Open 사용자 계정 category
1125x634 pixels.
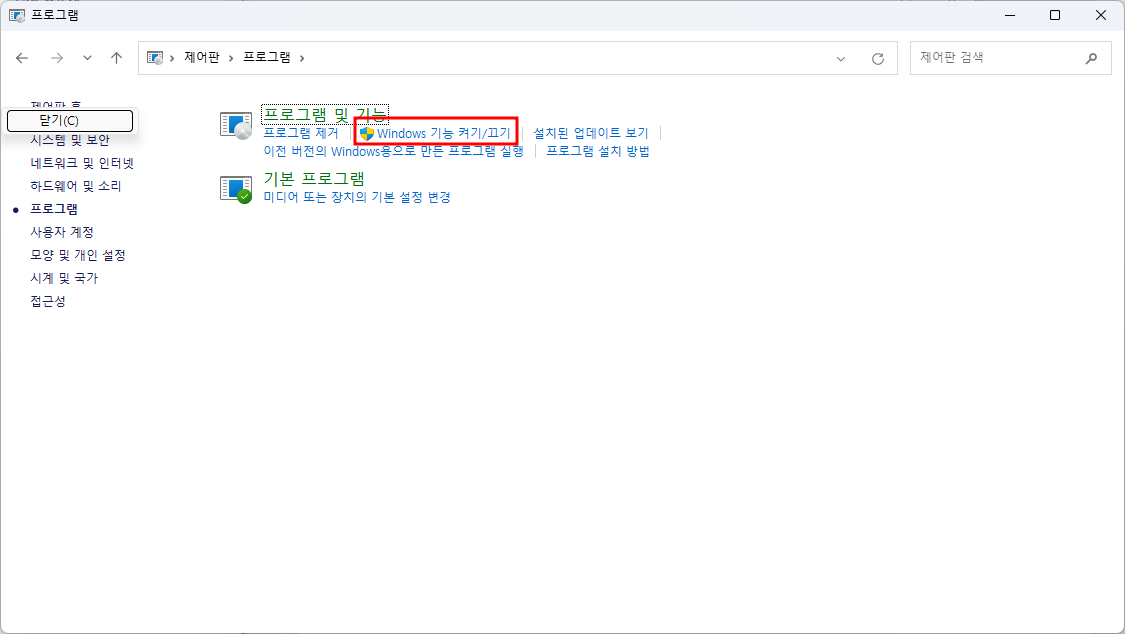(x=62, y=232)
